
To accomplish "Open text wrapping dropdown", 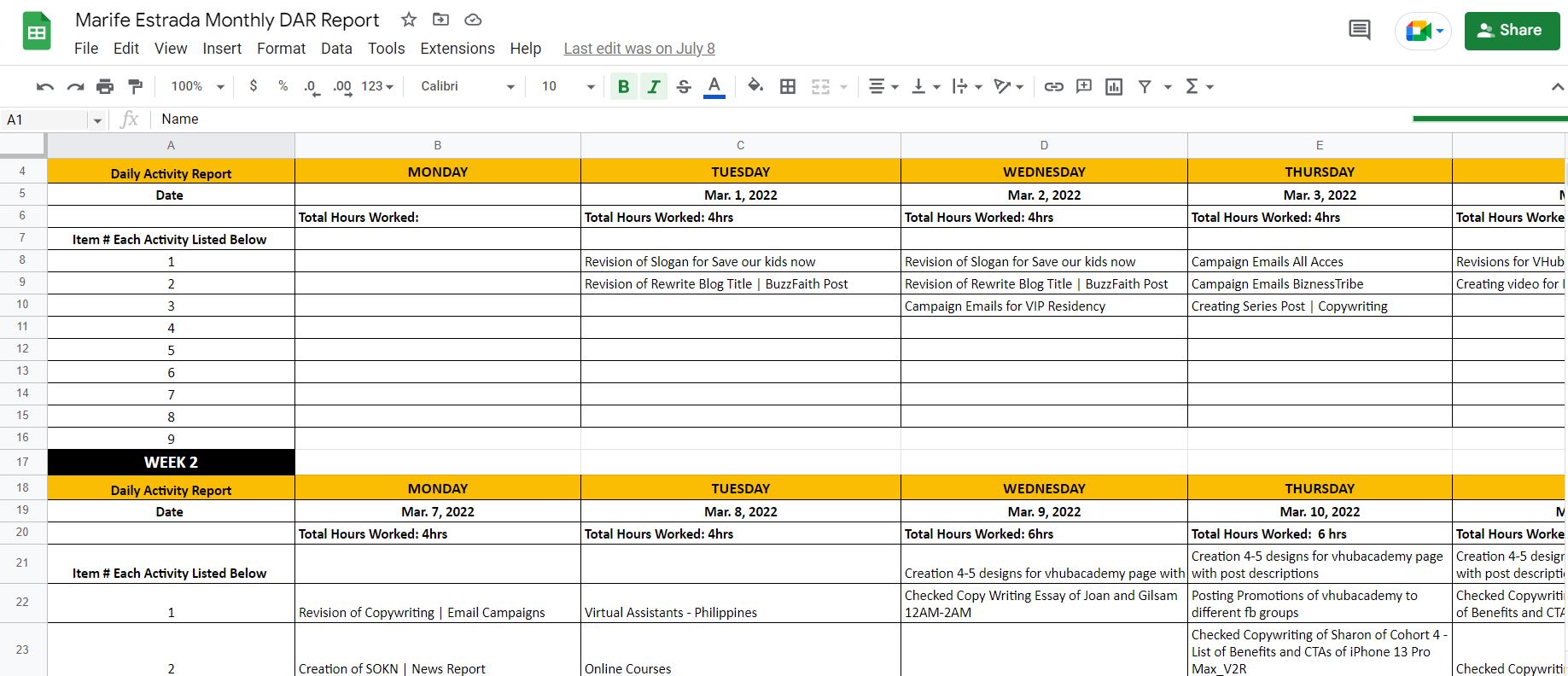I will [967, 86].
